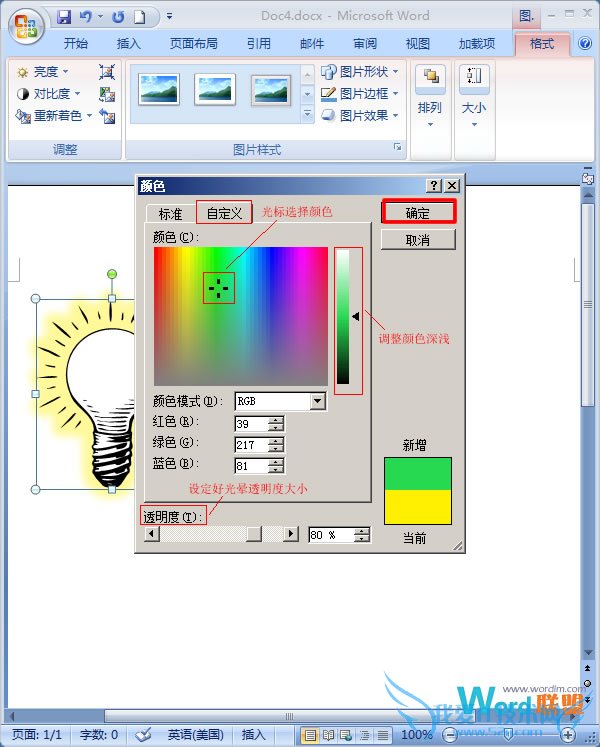Viewport: 600px width, 747px height.
Task: Expand the quick access toolbar customize arrow
Action: pos(169,17)
